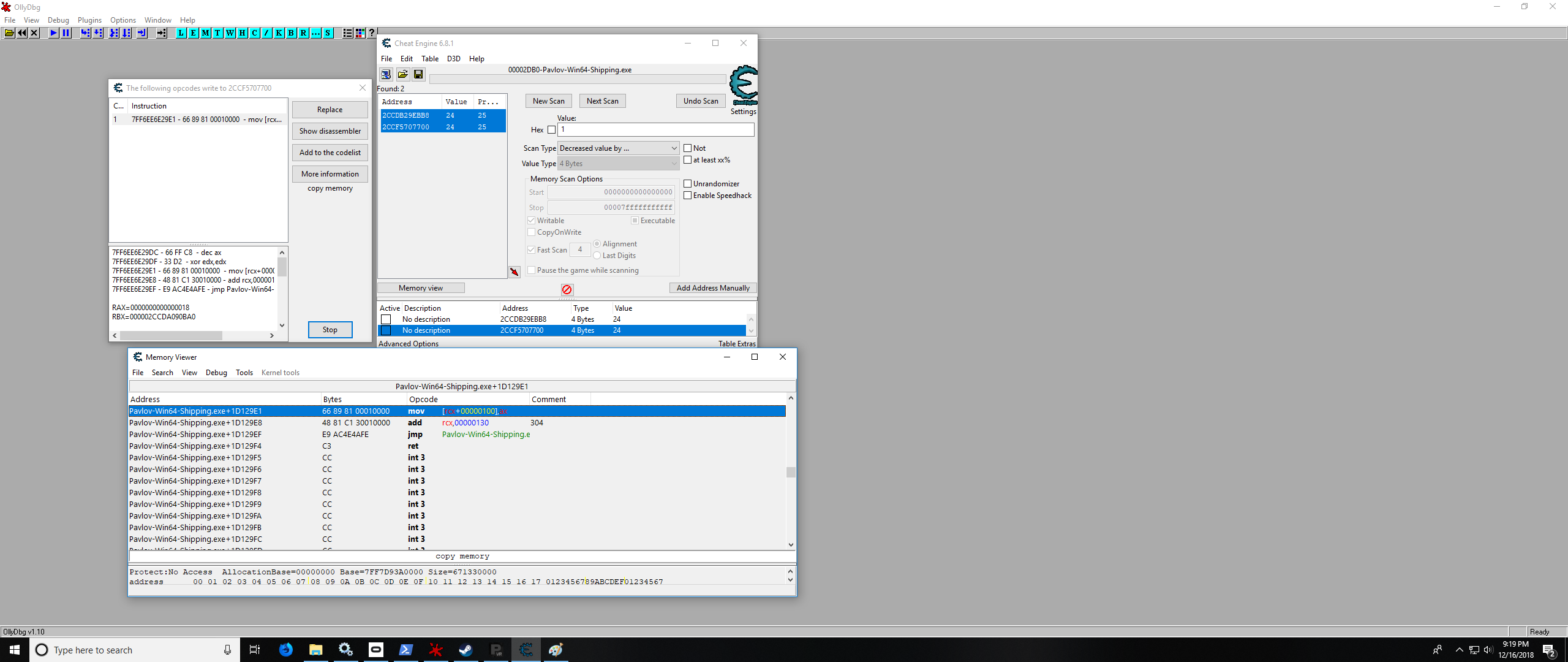Click the Trace over toolbar icon
This screenshot has height=662, width=1568.
[x=126, y=33]
